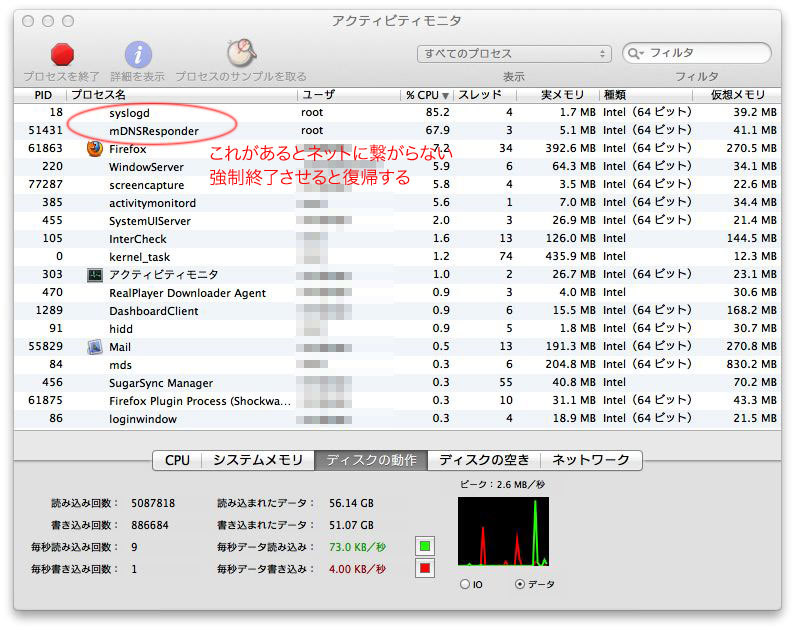Select the hidd process row
Image resolution: width=795 pixels, height=630 pixels.
point(398,328)
